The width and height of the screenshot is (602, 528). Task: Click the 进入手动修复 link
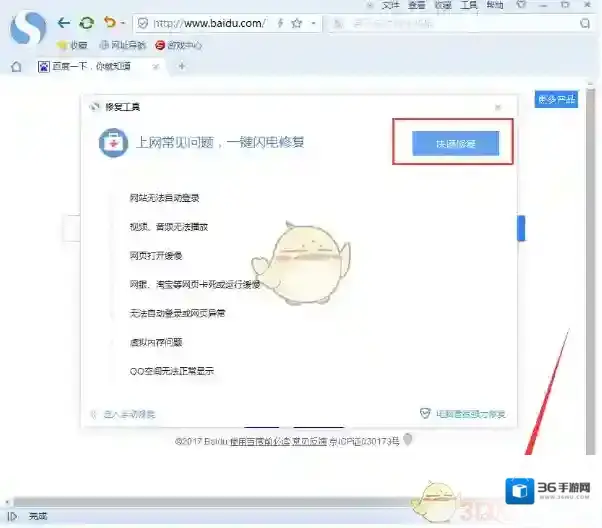tap(130, 414)
